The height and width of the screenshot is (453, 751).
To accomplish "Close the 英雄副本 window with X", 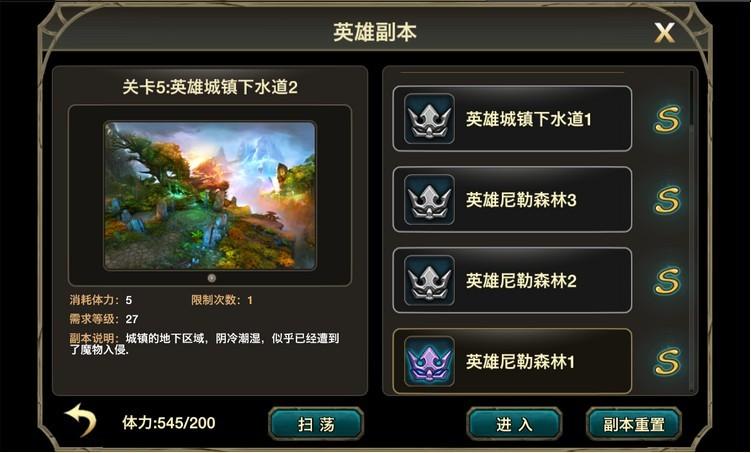I will pyautogui.click(x=664, y=33).
